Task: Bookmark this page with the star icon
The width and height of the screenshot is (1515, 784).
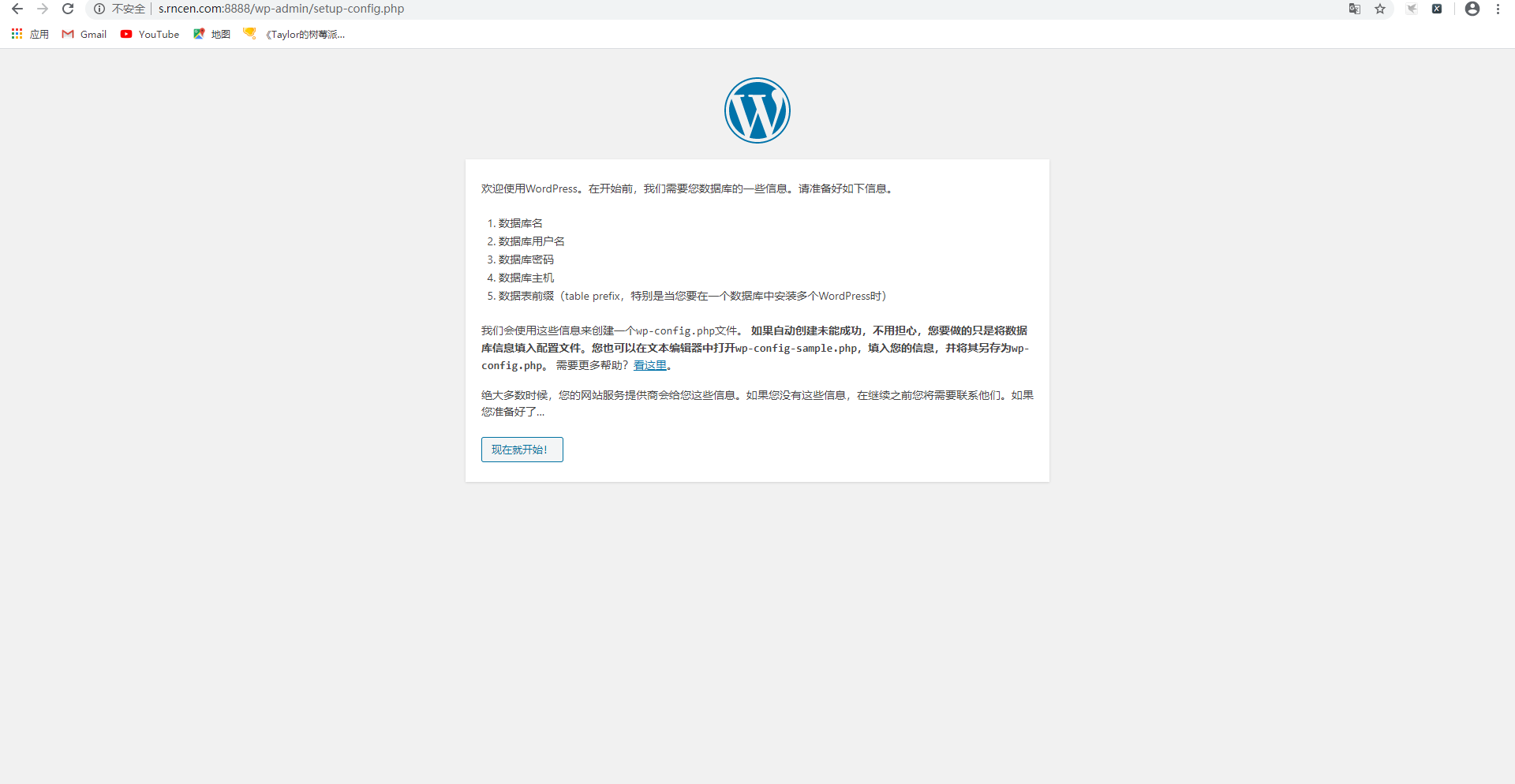Action: coord(1380,9)
